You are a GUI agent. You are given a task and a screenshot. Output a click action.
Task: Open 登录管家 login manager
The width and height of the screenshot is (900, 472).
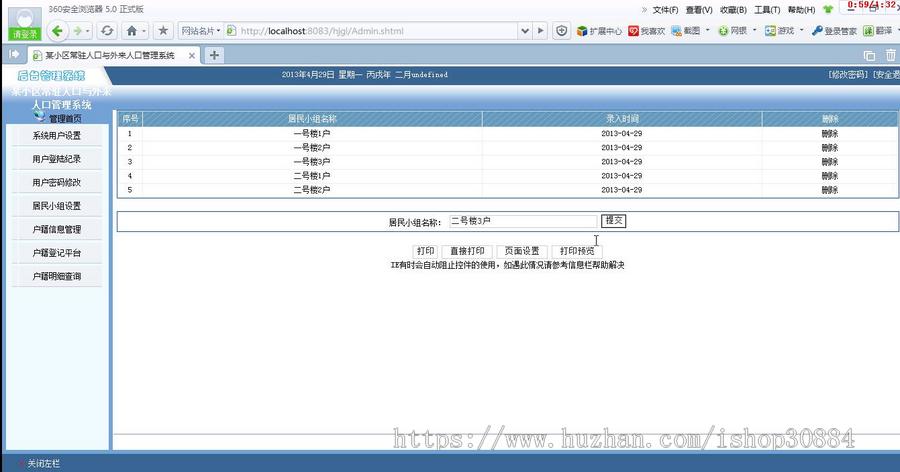click(834, 31)
